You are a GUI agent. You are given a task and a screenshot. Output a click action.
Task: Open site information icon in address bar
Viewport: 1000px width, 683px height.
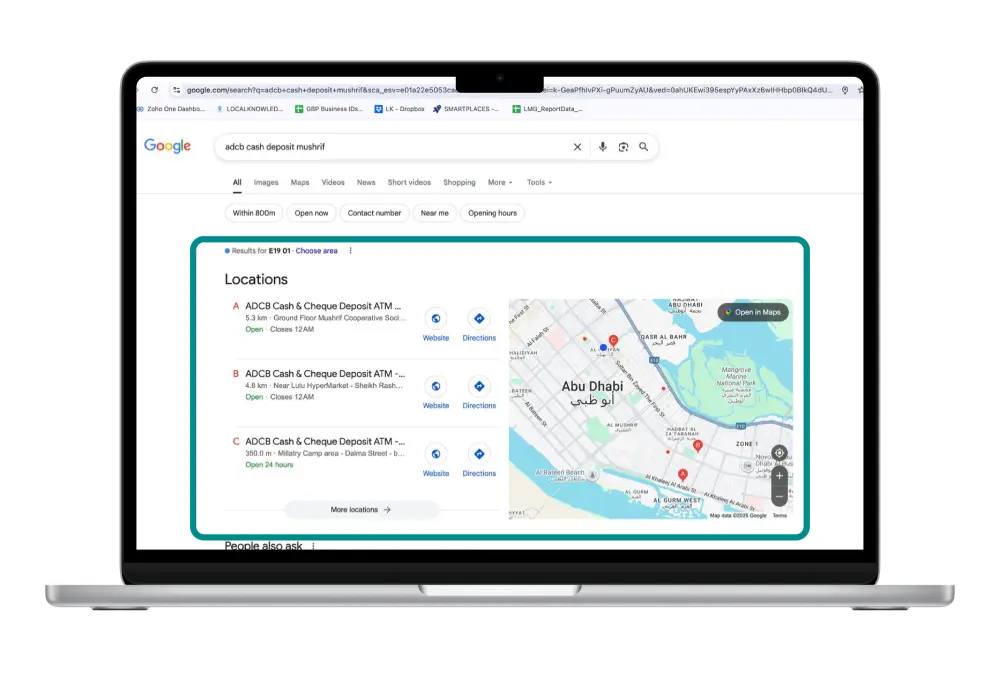177,90
